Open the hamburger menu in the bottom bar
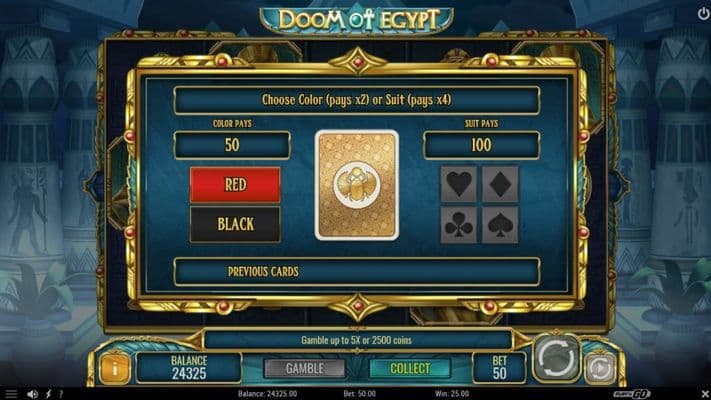Image resolution: width=711 pixels, height=400 pixels. 11,394
